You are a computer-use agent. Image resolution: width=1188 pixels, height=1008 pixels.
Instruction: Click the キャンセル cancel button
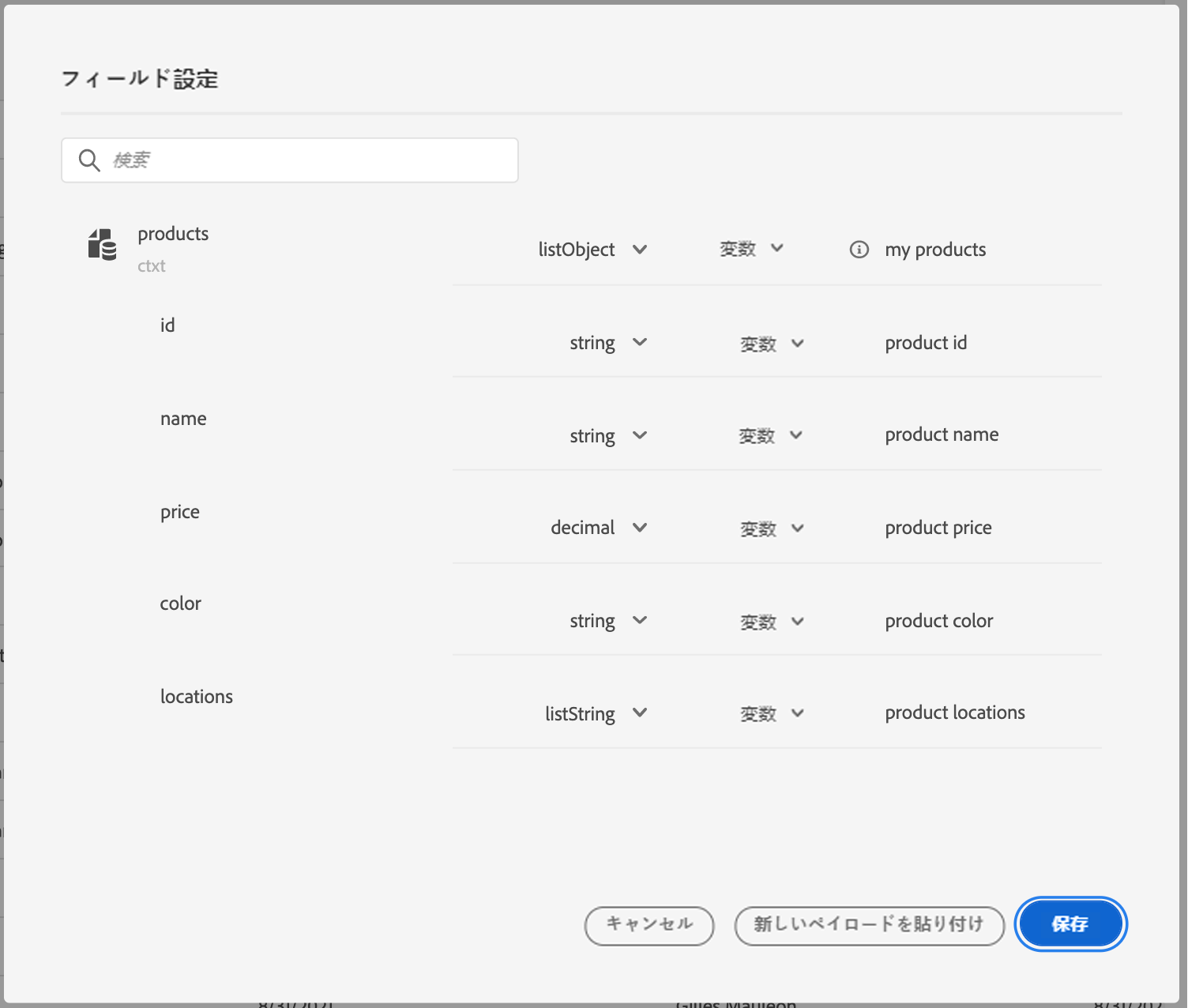click(x=649, y=926)
